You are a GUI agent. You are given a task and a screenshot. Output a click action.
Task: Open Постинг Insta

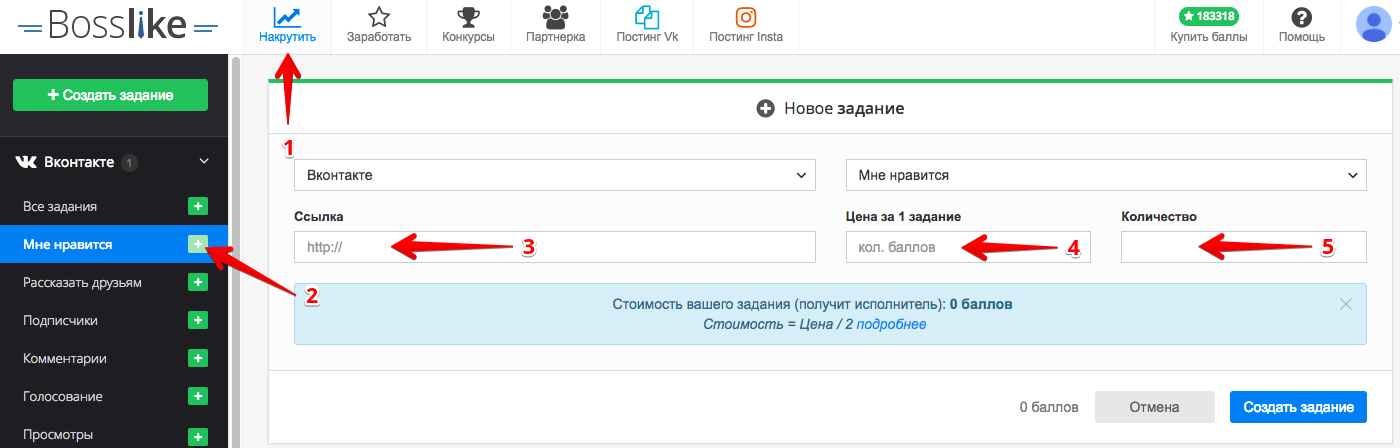[745, 27]
